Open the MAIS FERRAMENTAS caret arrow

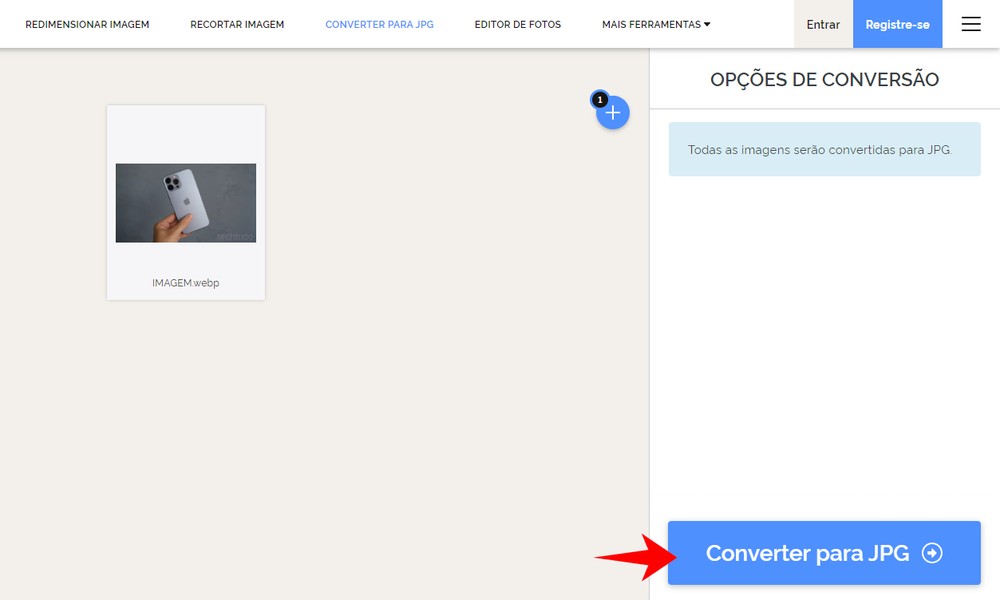707,24
